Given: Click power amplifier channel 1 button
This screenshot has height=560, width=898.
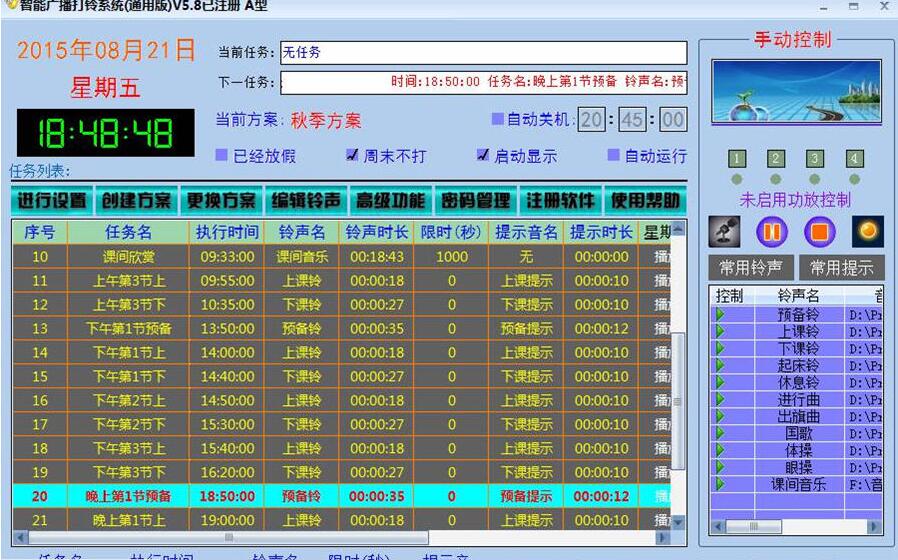Looking at the screenshot, I should point(737,159).
